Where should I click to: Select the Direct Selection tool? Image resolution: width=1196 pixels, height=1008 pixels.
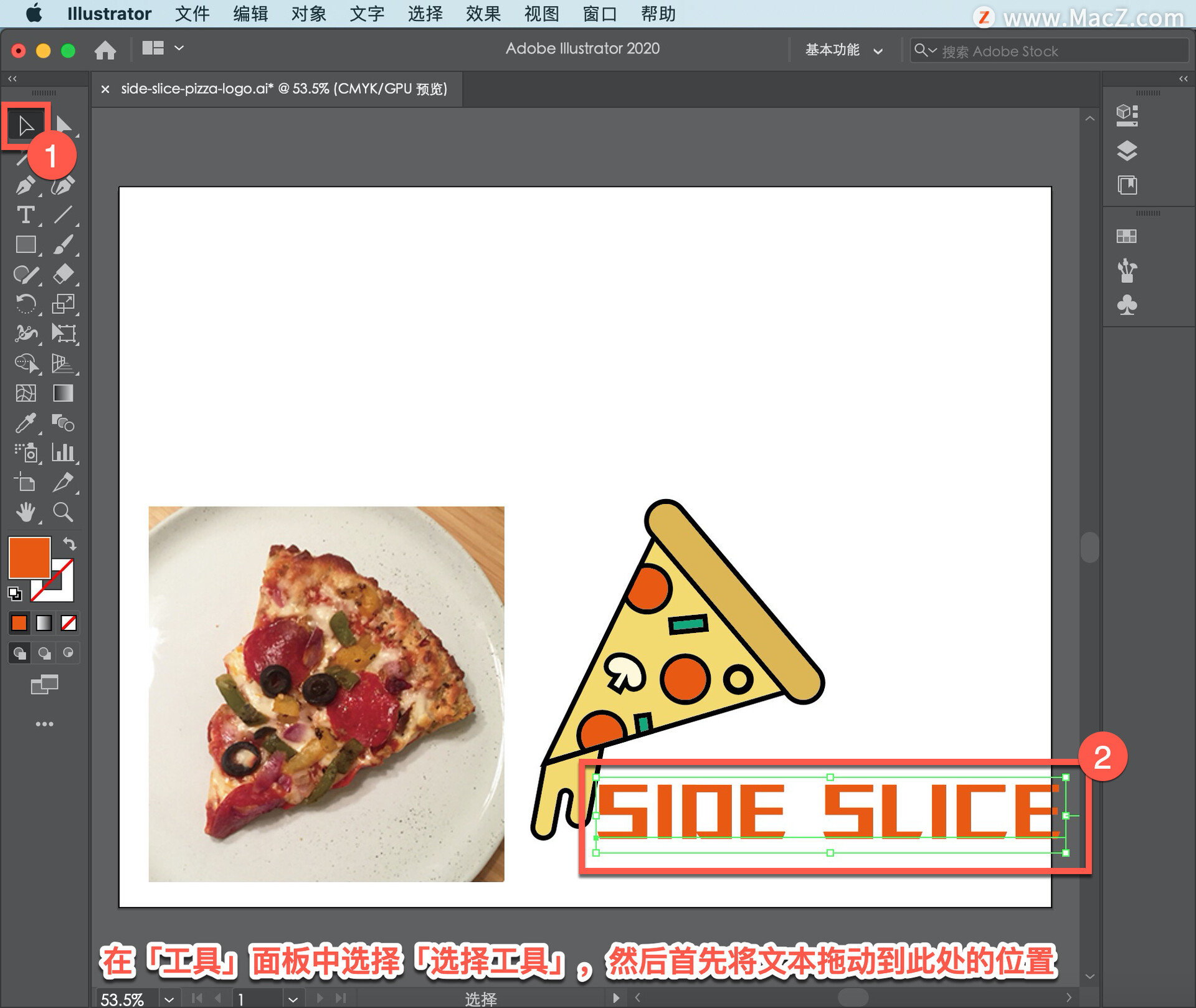[64, 125]
